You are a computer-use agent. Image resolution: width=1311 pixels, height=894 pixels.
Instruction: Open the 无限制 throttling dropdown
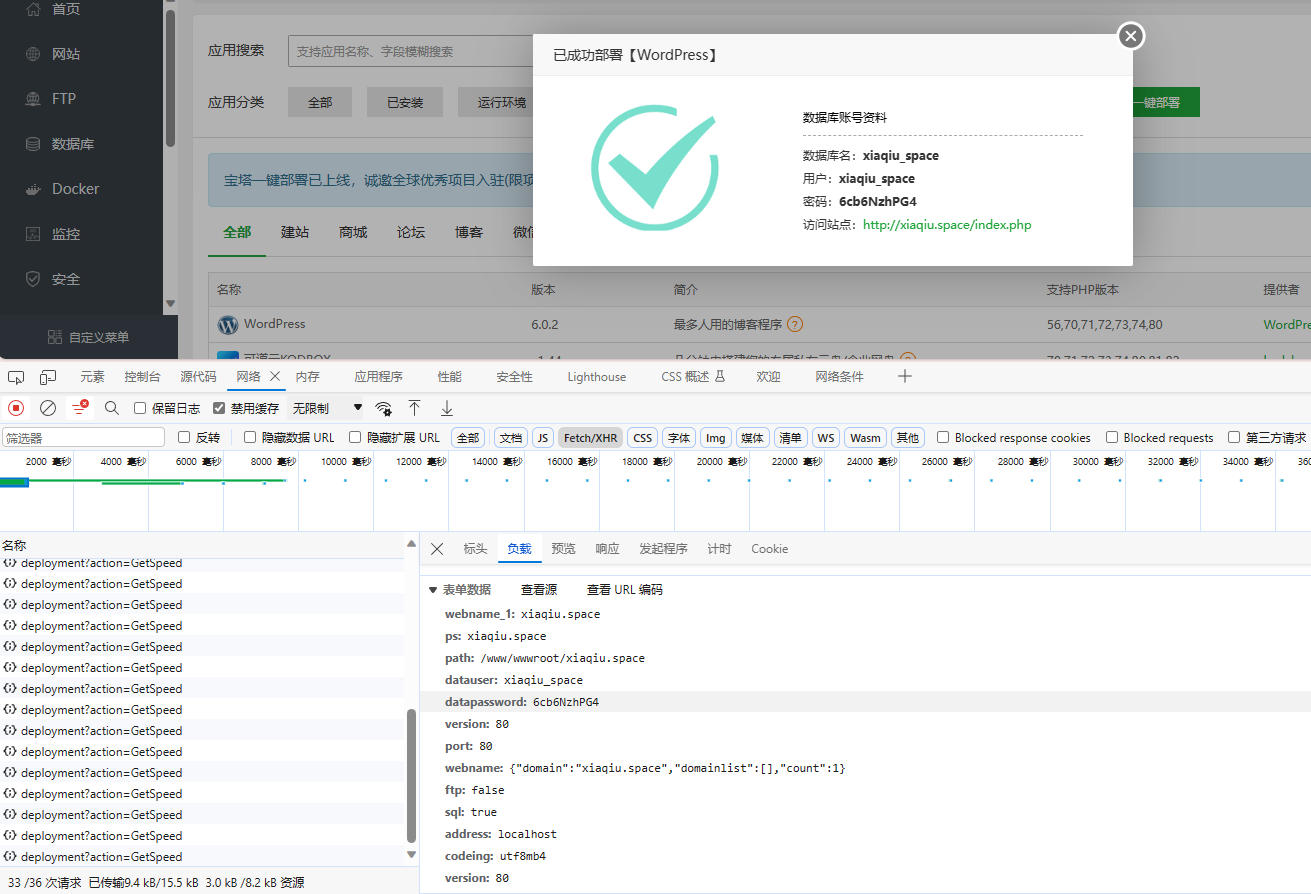point(327,408)
